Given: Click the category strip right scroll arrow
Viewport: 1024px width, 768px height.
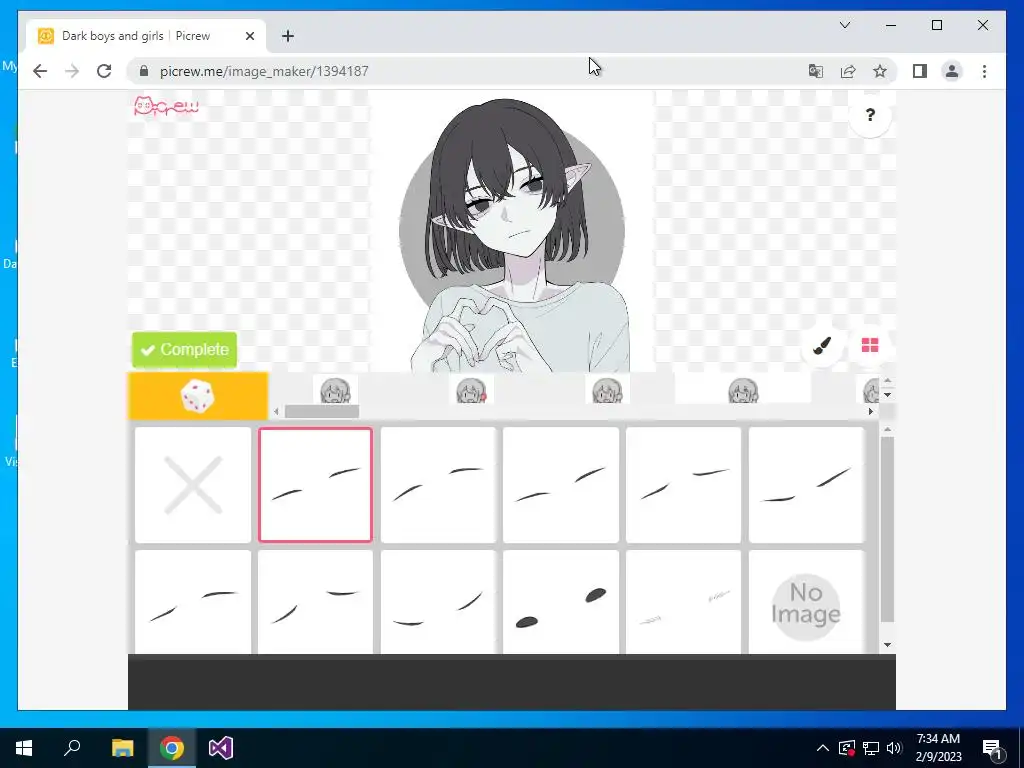Looking at the screenshot, I should point(871,411).
